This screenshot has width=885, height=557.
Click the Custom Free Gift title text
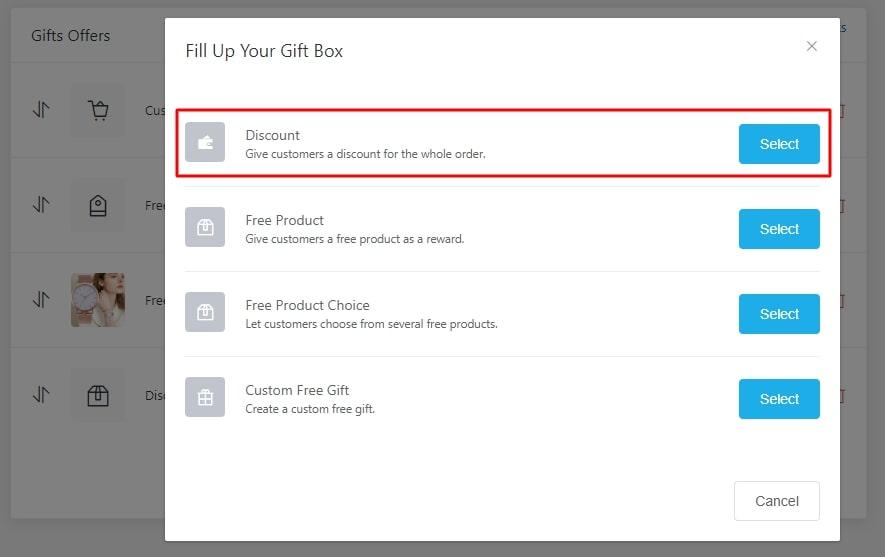click(297, 390)
